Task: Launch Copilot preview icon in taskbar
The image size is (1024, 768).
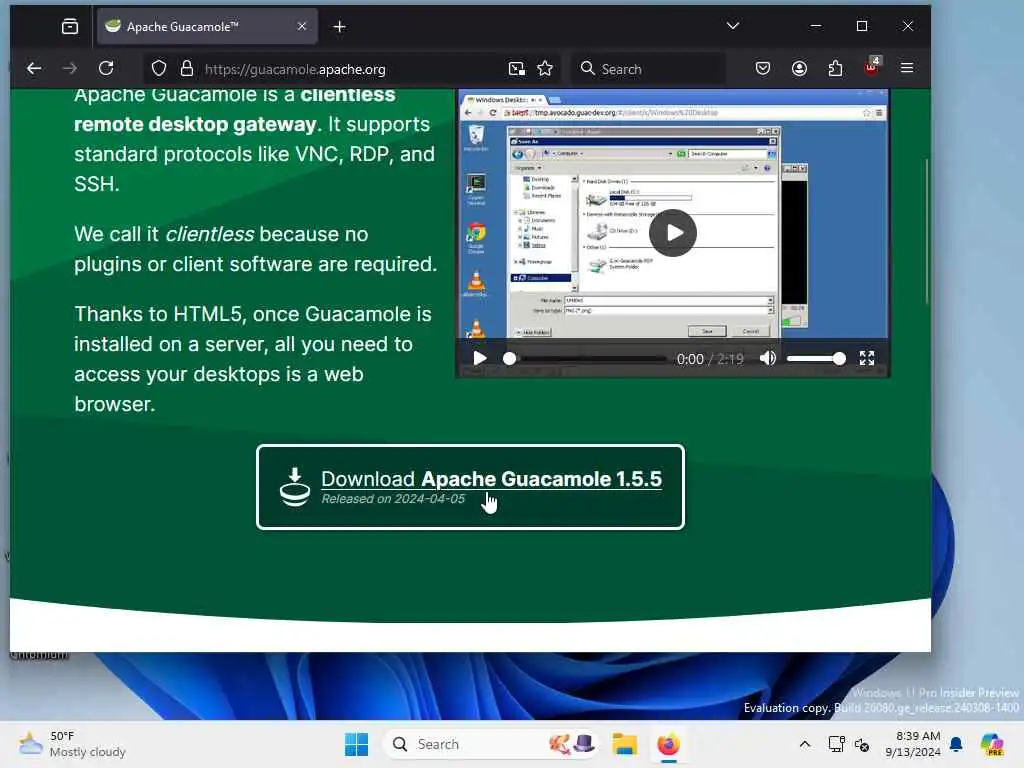Action: coord(992,744)
